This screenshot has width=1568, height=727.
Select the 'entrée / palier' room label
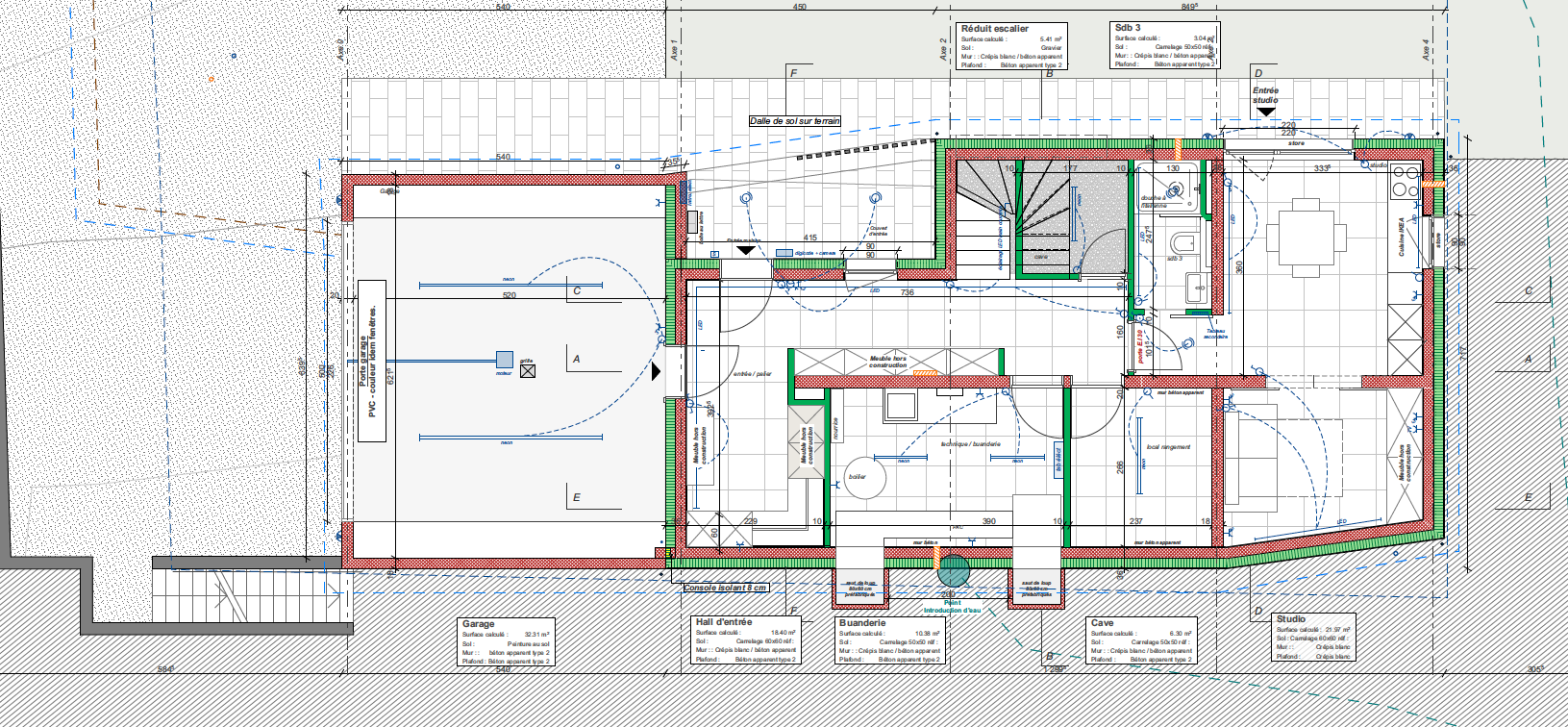point(752,374)
